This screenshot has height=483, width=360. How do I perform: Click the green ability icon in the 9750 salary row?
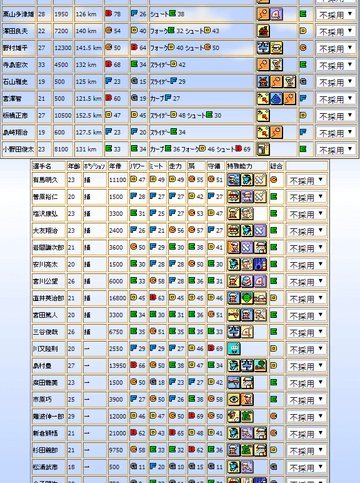click(247, 450)
